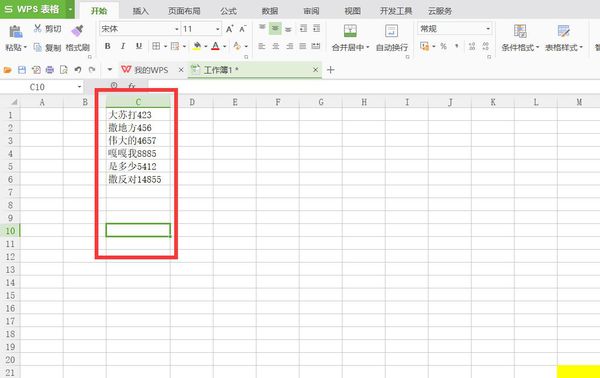
Task: Toggle bold formatting
Action: pyautogui.click(x=108, y=46)
